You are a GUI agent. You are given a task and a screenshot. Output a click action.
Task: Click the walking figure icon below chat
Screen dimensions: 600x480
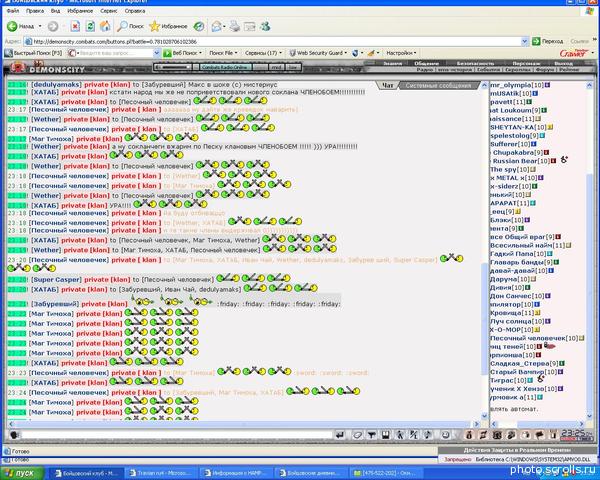[x=399, y=435]
